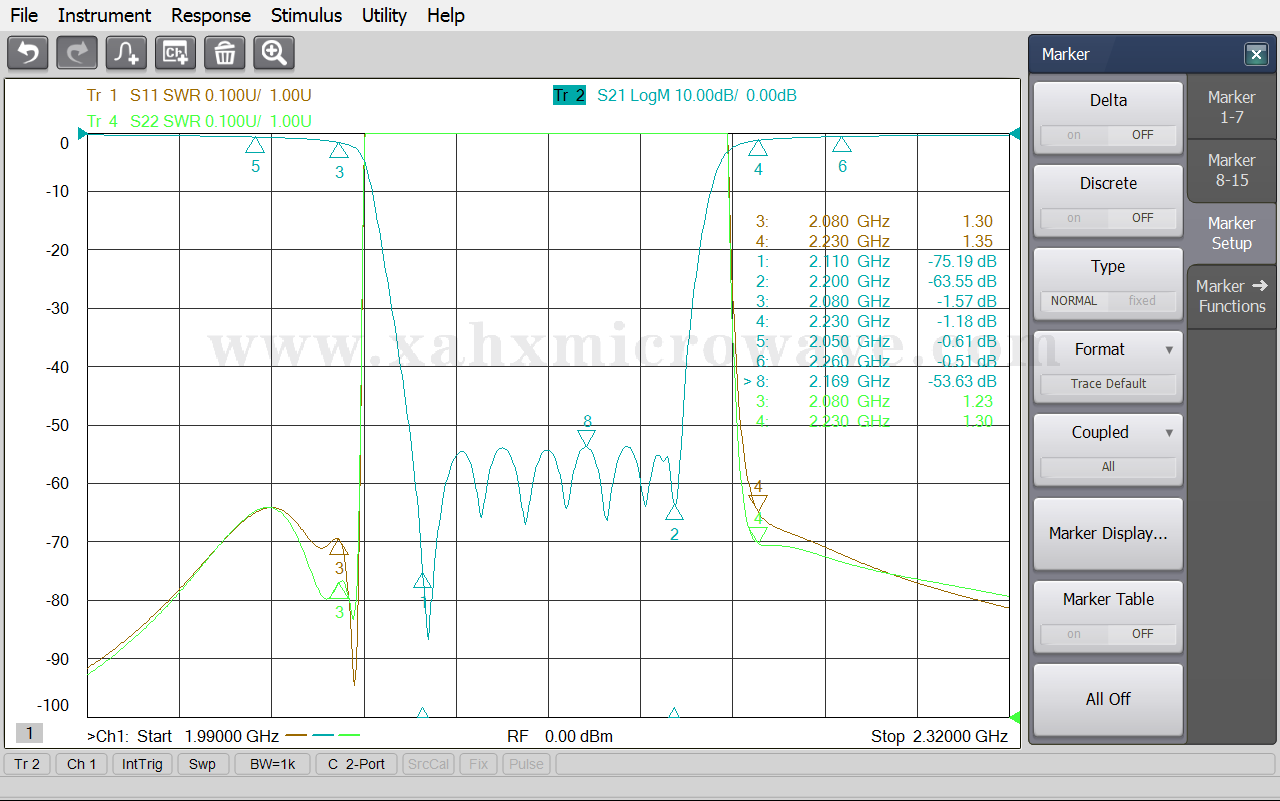Toggle Marker Table on/off switch
The width and height of the screenshot is (1280, 801).
point(1108,634)
